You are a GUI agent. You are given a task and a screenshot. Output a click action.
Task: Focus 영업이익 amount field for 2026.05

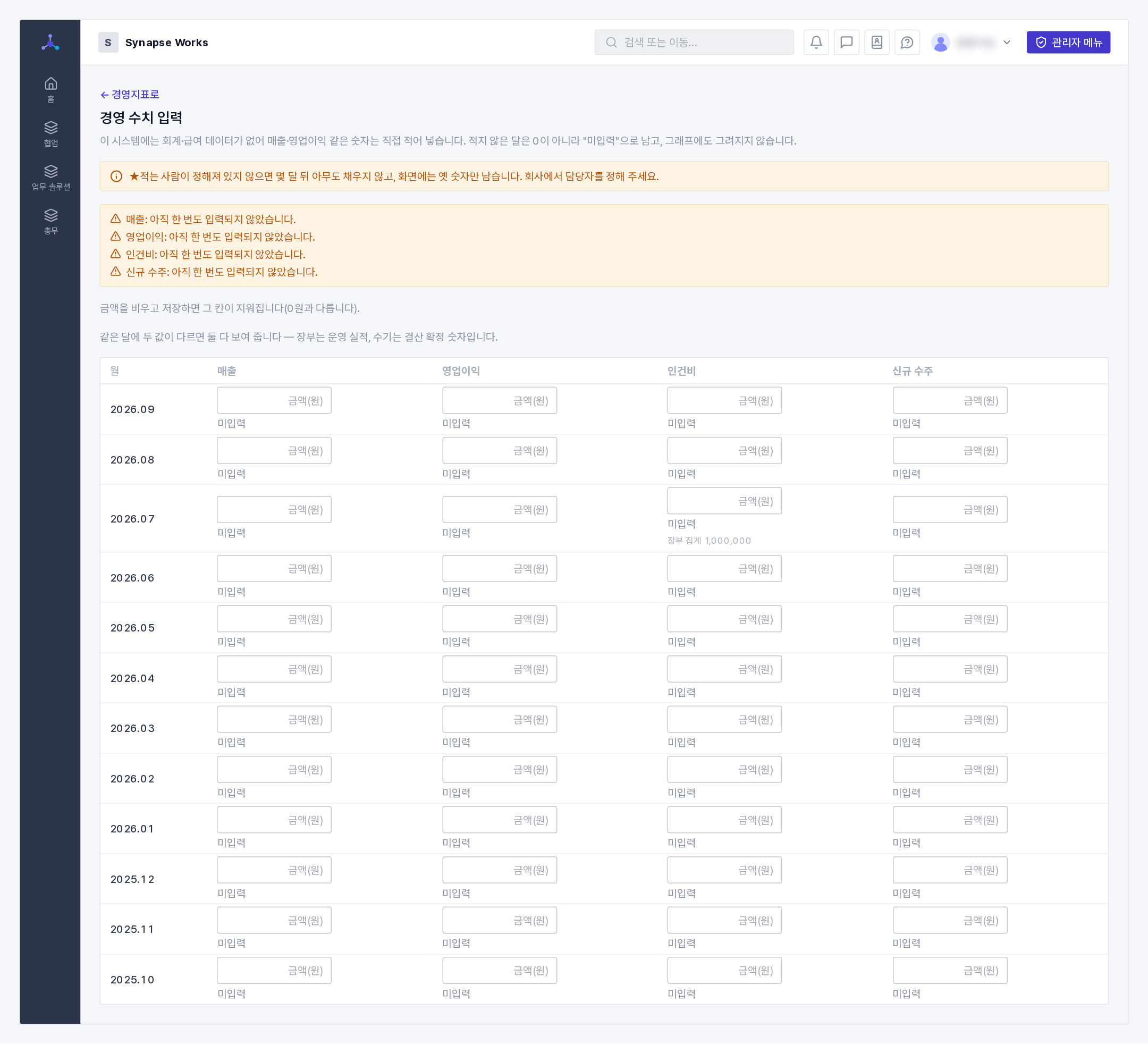tap(500, 619)
